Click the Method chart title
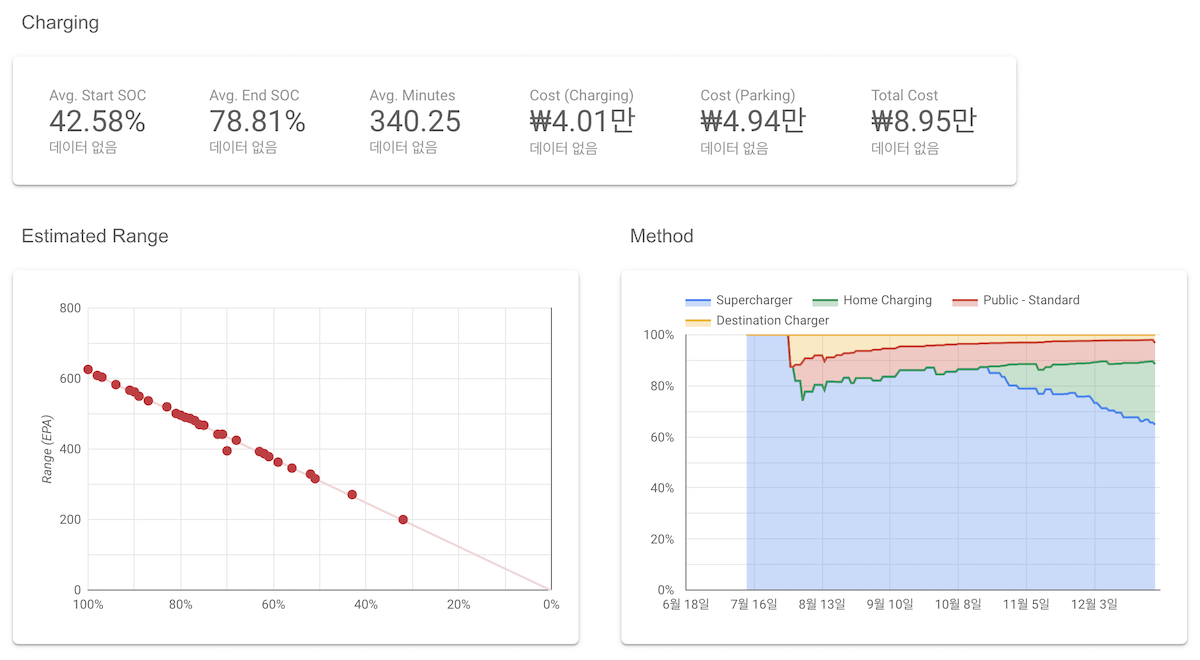This screenshot has height=660, width=1200. 661,237
